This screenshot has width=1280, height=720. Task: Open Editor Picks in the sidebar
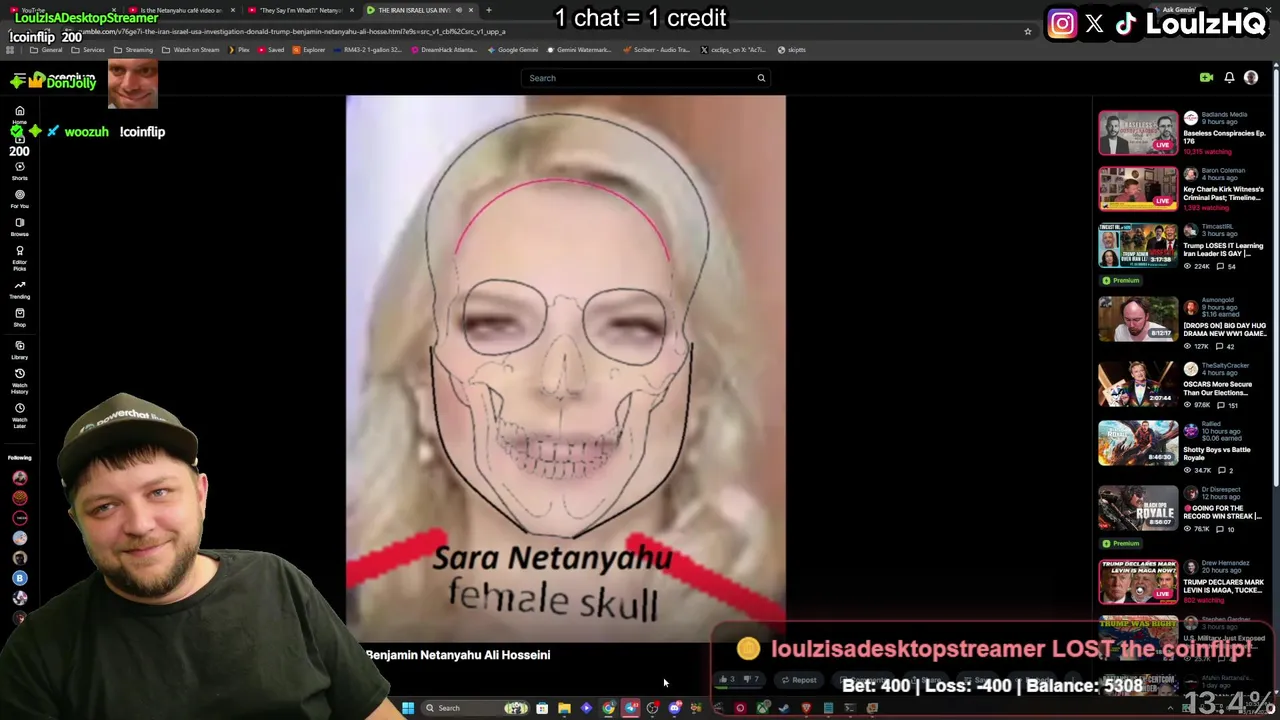pos(19,258)
